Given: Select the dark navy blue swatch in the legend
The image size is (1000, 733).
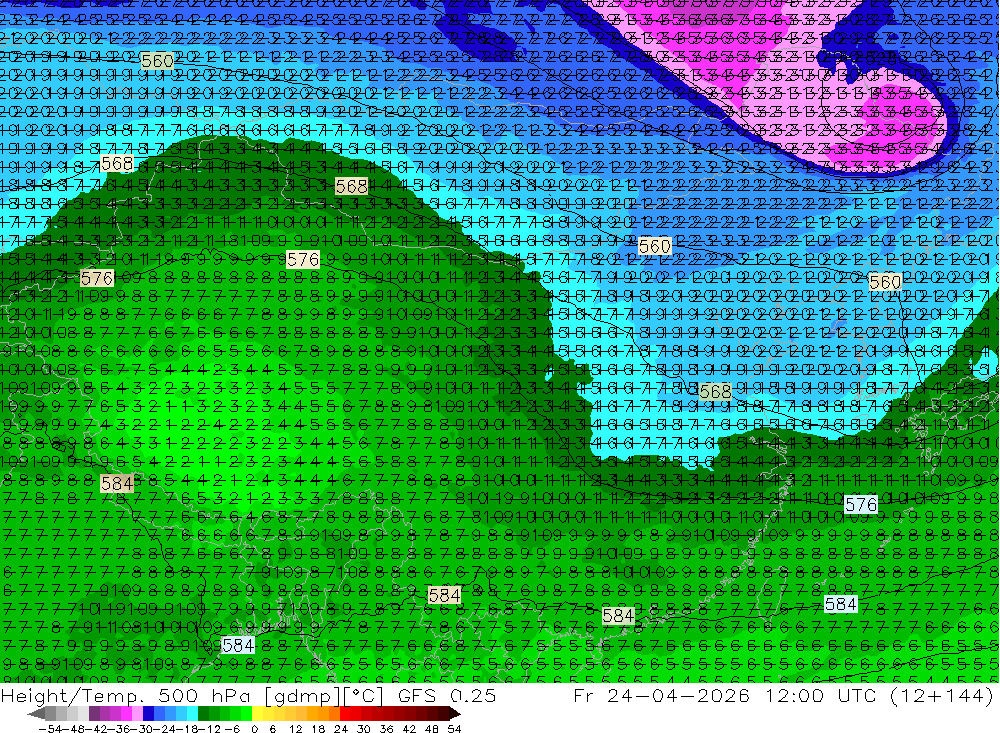Looking at the screenshot, I should point(149,714).
